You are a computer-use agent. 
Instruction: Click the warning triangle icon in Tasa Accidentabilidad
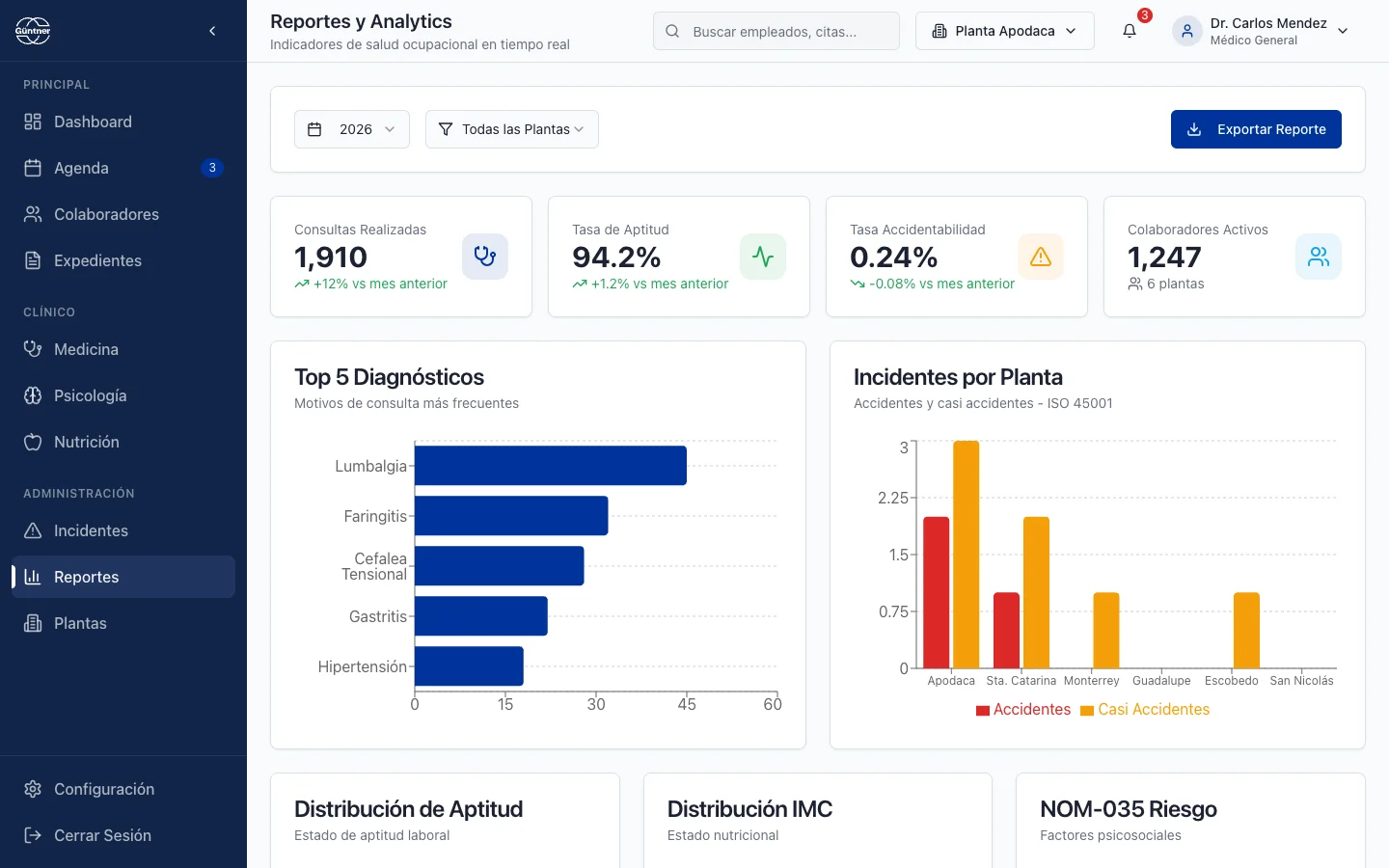click(x=1040, y=257)
